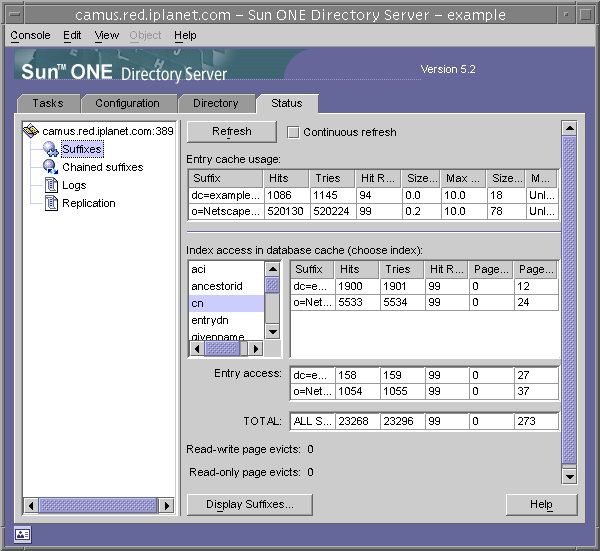The width and height of the screenshot is (600, 551).
Task: Click the main panel scroll up arrow
Action: pyautogui.click(x=569, y=128)
